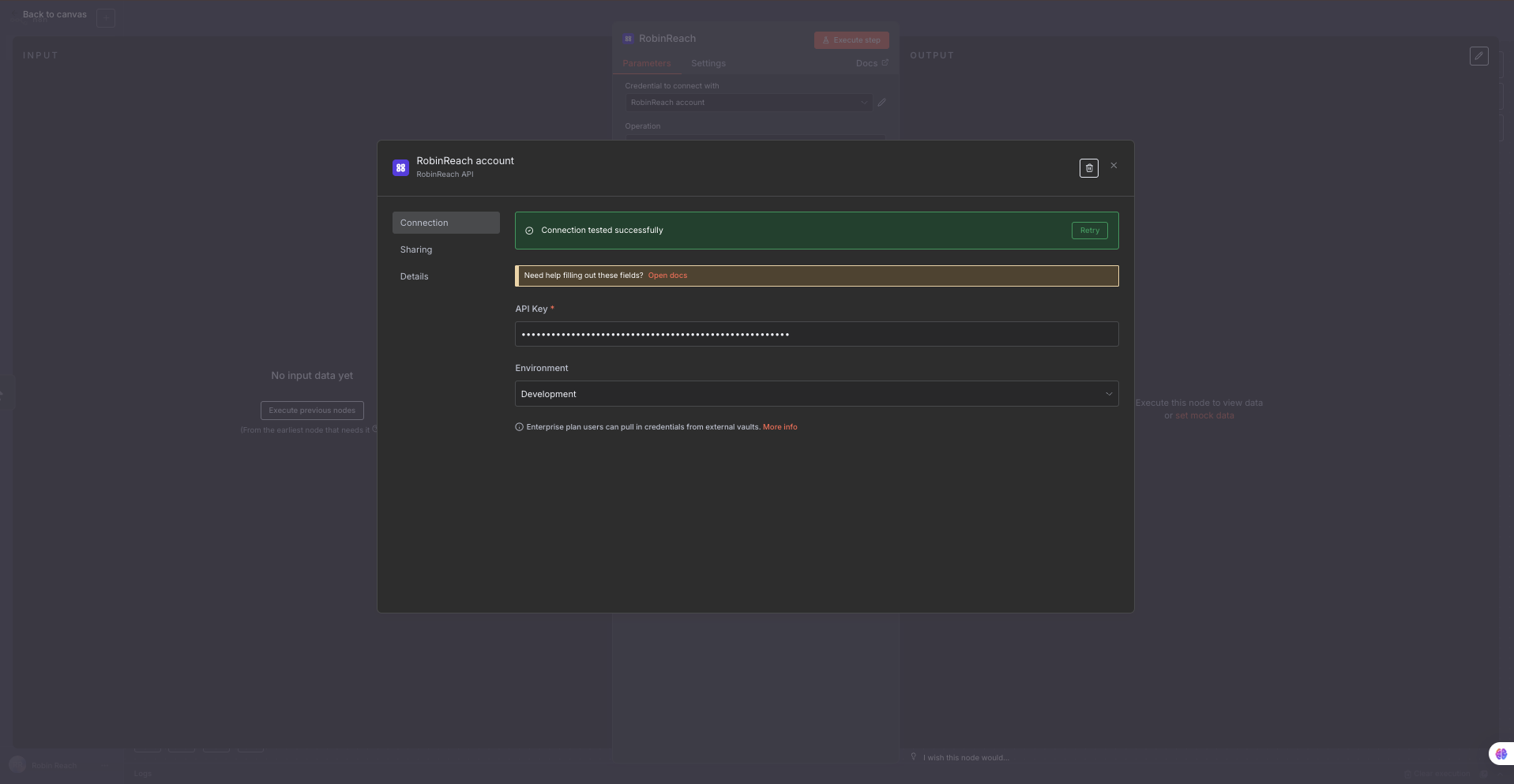This screenshot has width=1514, height=784.
Task: Click the INPUT panel heading
Action: [x=40, y=55]
